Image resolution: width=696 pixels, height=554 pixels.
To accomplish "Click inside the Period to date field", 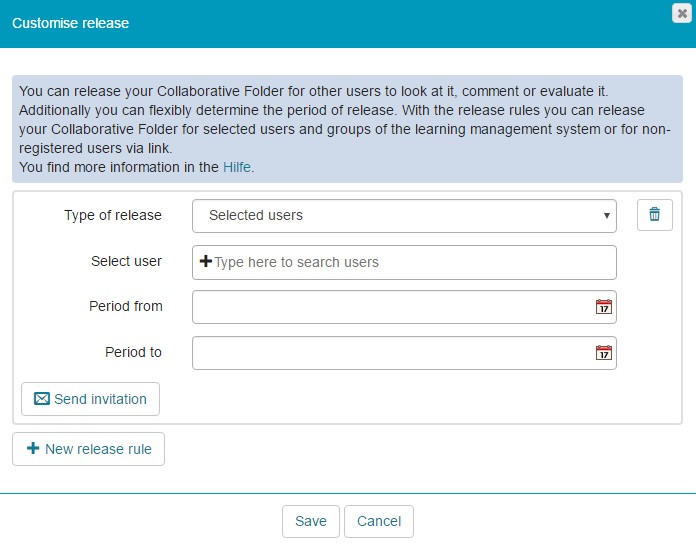I will point(390,353).
